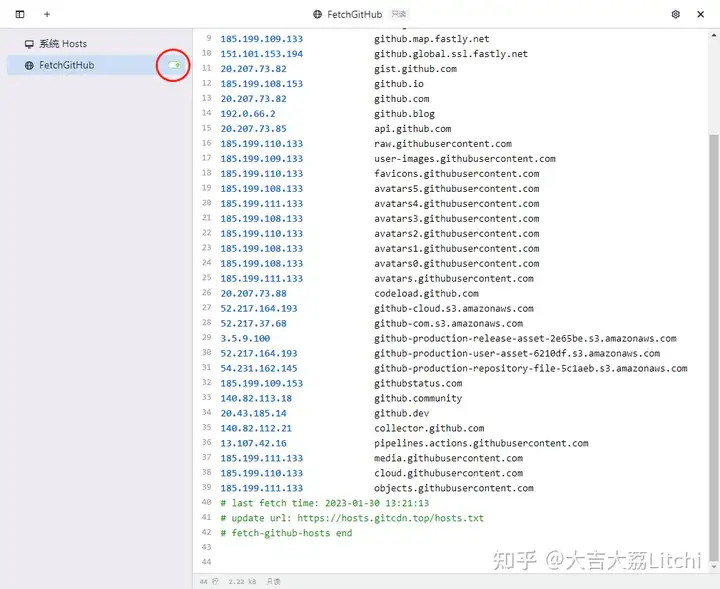720x589 pixels.
Task: Click github.io hostname
Action: tap(399, 84)
